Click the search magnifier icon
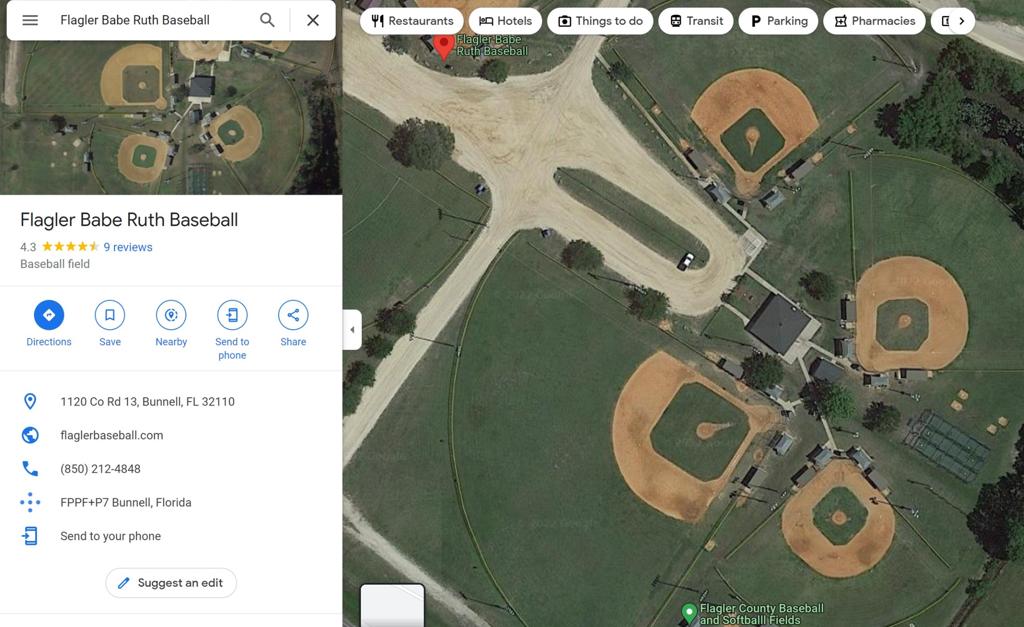This screenshot has height=627, width=1024. point(267,20)
